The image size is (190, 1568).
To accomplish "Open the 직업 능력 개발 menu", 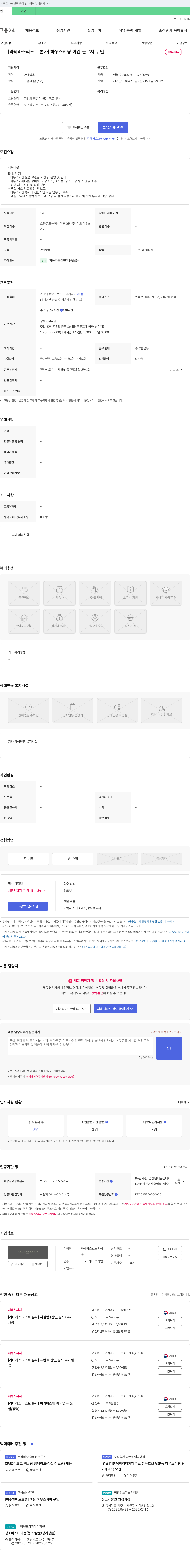I will 130,30.
